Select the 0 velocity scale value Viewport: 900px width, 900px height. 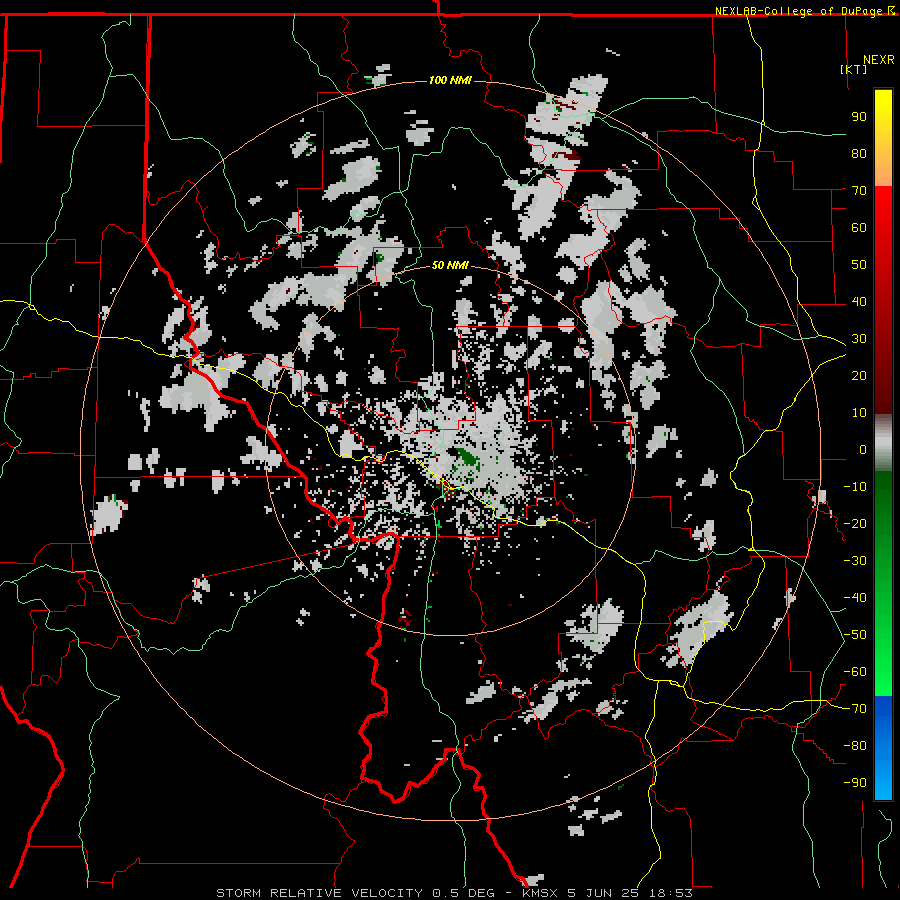[863, 449]
